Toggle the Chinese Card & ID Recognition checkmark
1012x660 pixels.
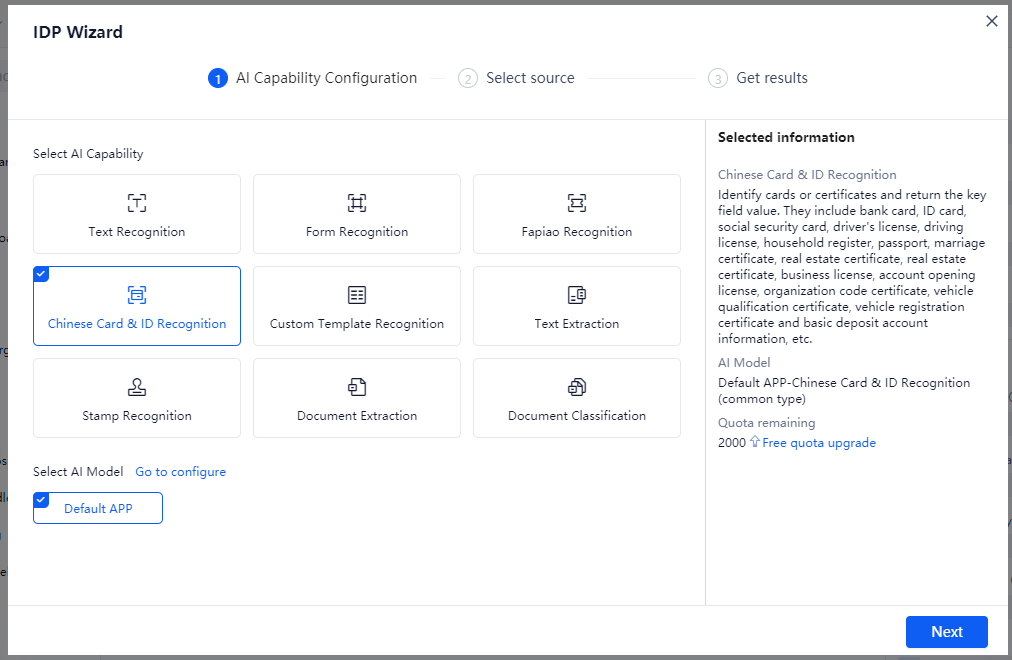tap(40, 273)
